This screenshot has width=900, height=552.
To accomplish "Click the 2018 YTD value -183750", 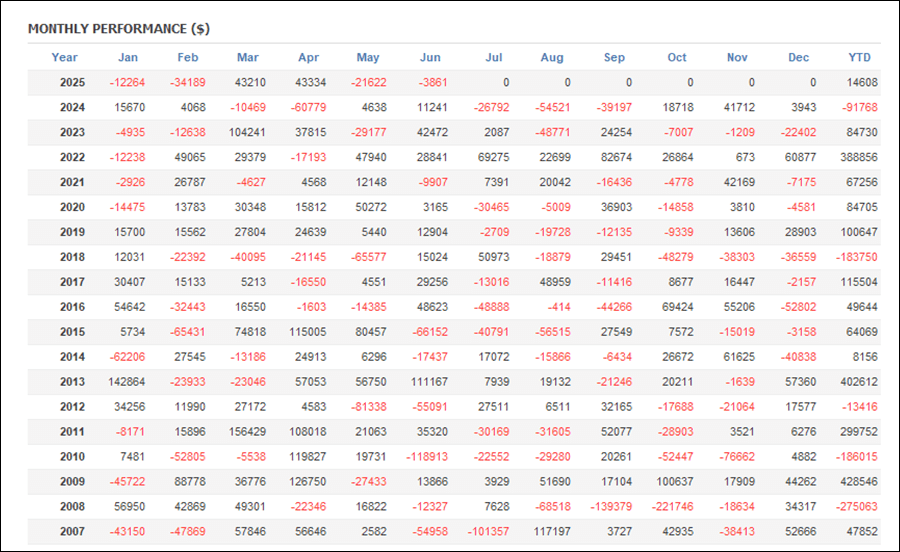I will coord(857,257).
